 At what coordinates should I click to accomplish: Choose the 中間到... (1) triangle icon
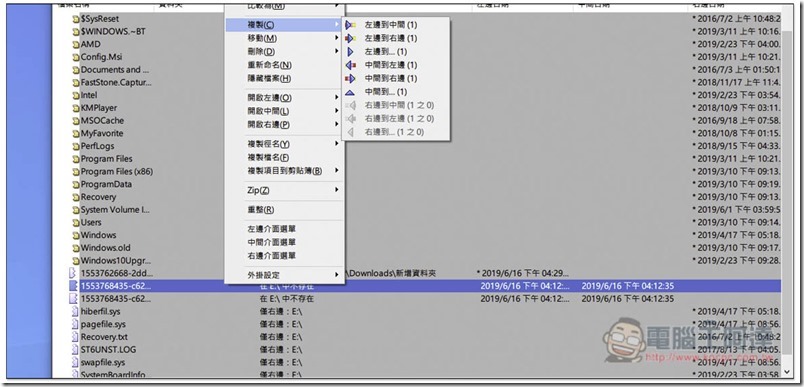350,92
